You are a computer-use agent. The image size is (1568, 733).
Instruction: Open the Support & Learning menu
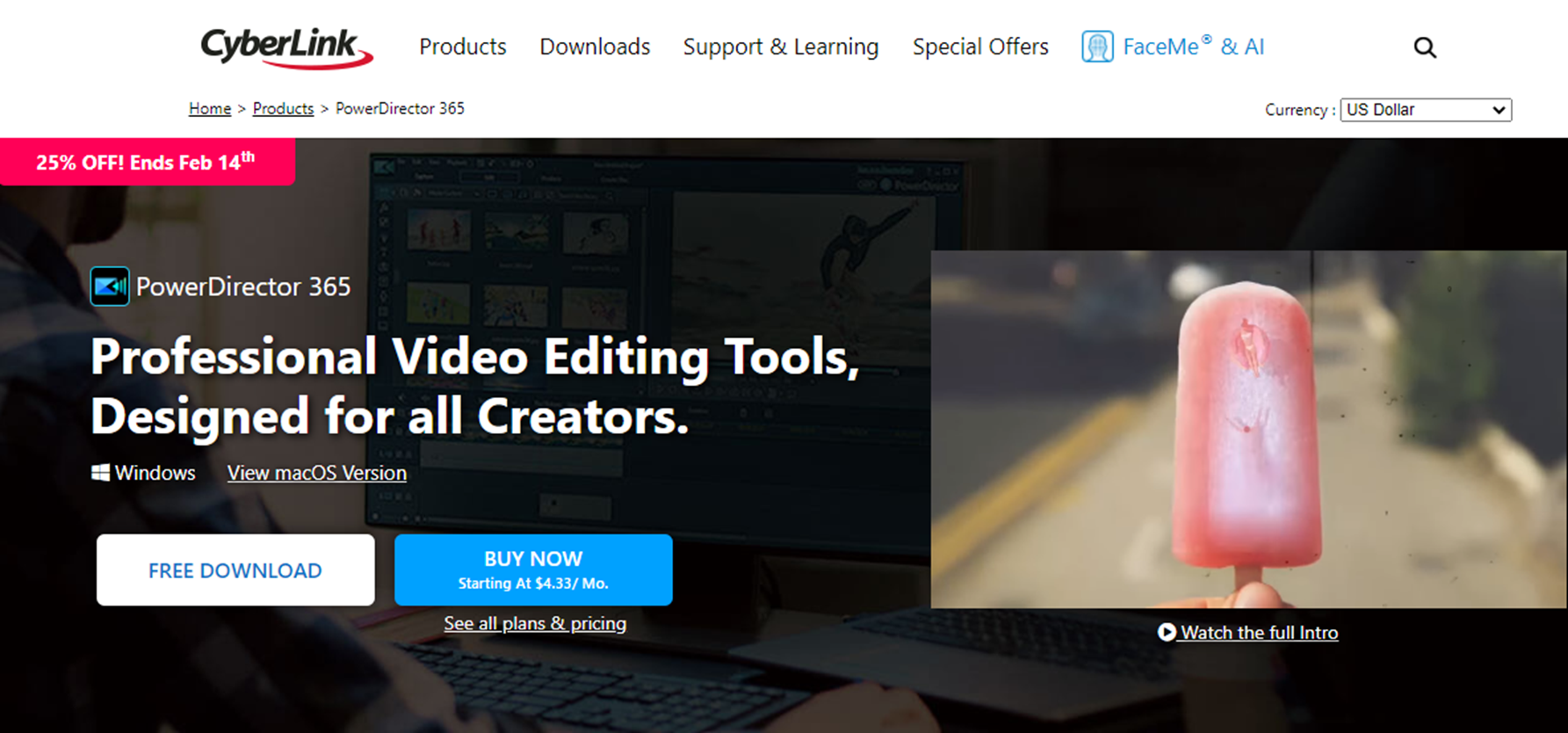tap(781, 47)
